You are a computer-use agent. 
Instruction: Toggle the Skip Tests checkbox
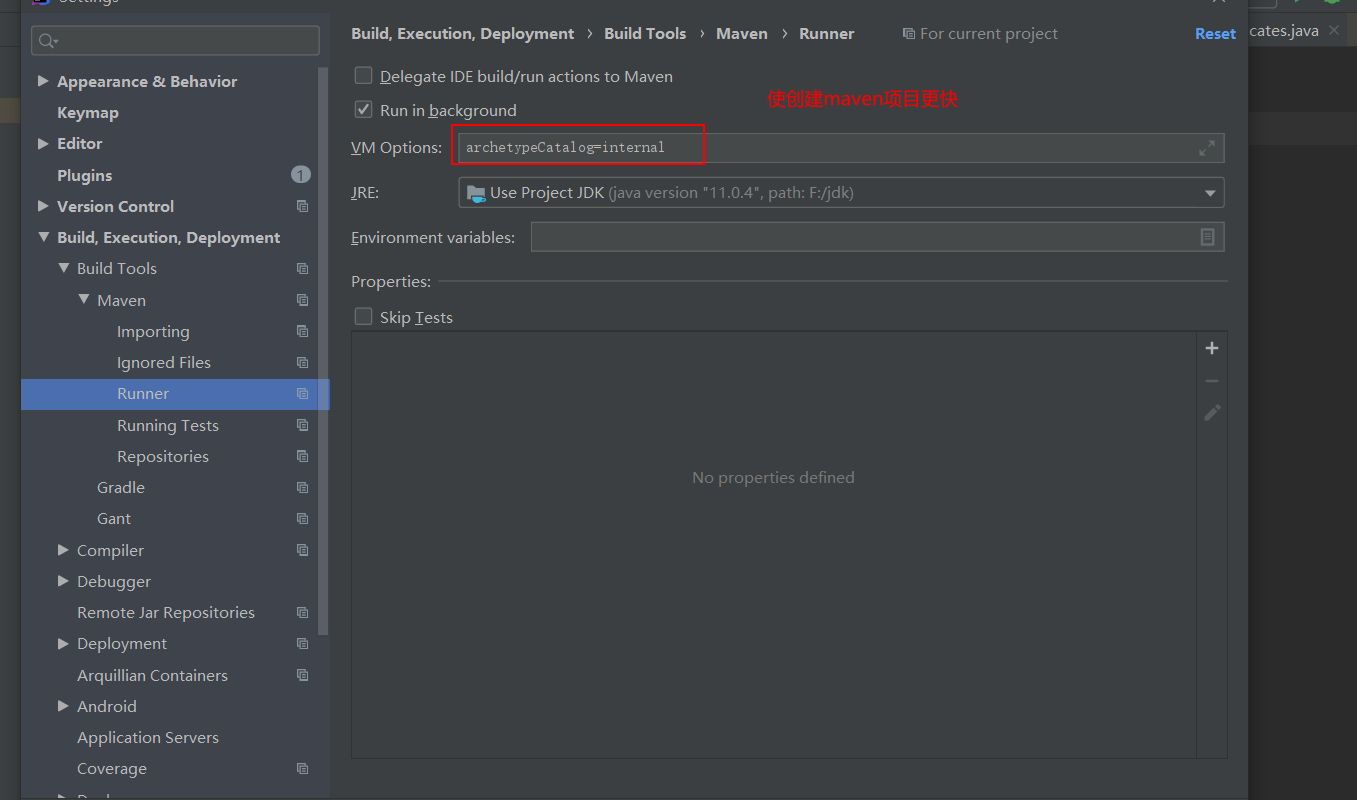tap(363, 317)
